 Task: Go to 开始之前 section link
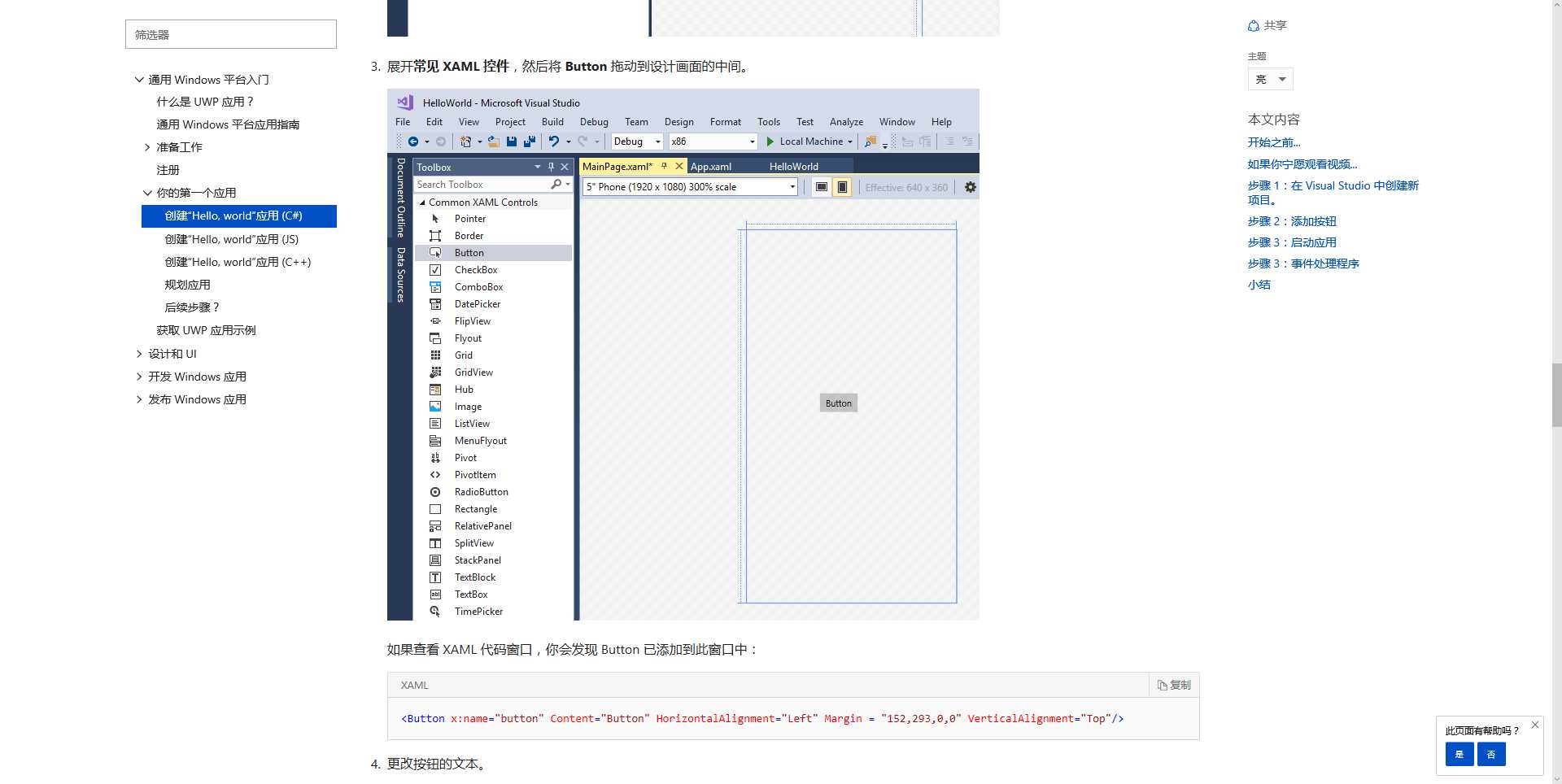pyautogui.click(x=1274, y=142)
